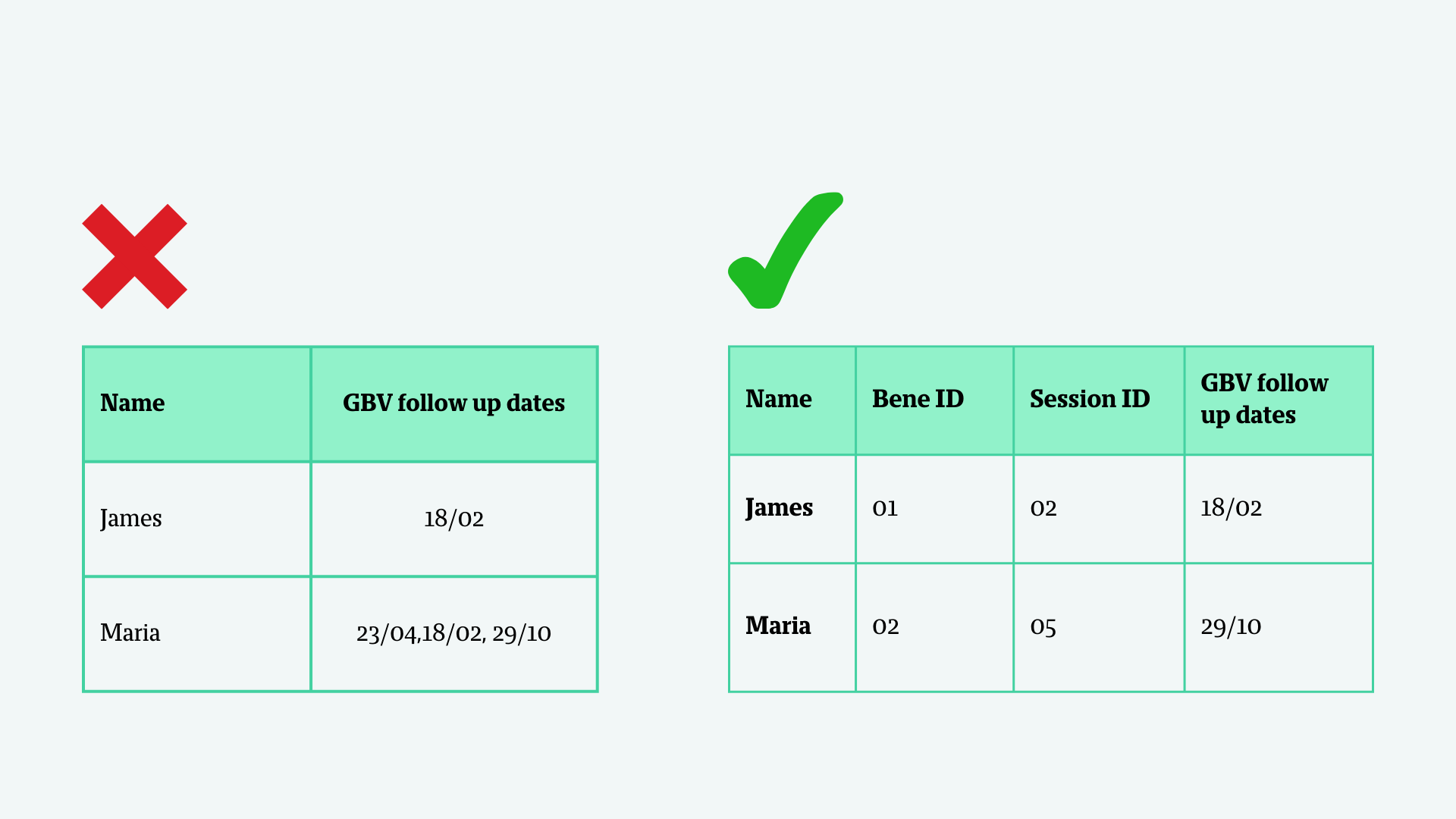Select the Bene ID column header
The width and height of the screenshot is (1456, 819).
(x=934, y=400)
